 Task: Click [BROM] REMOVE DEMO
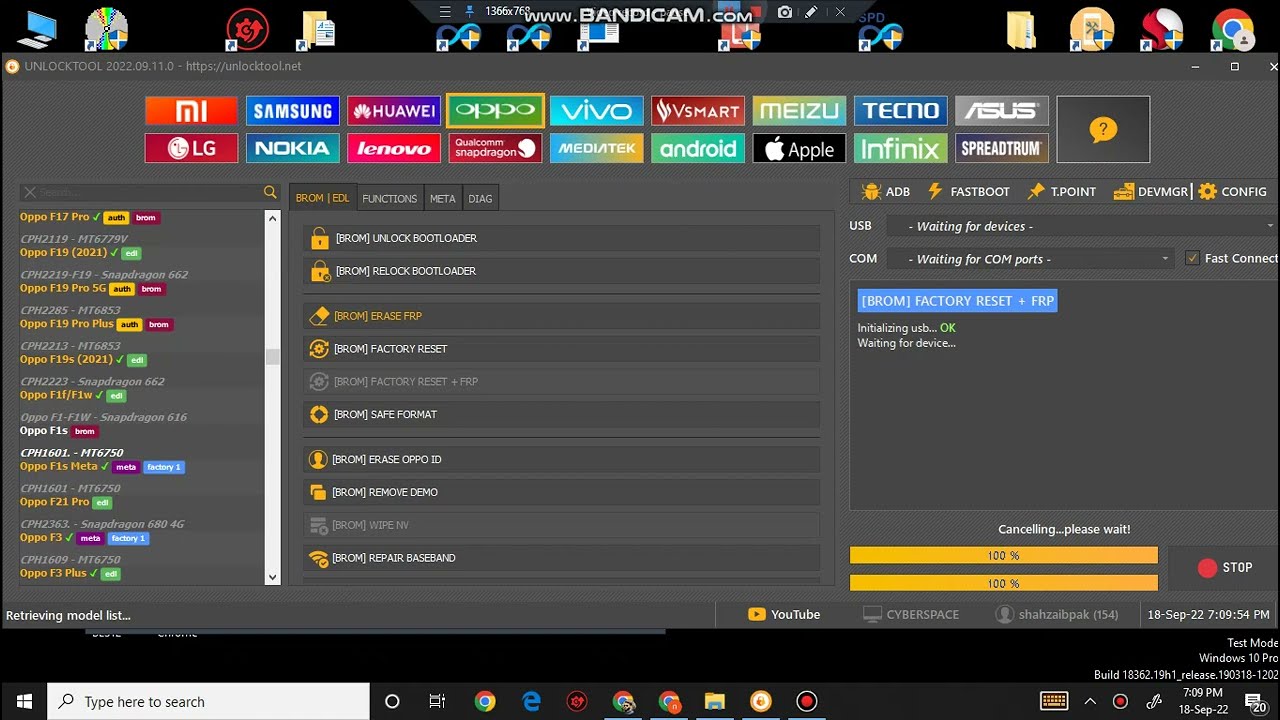click(561, 492)
